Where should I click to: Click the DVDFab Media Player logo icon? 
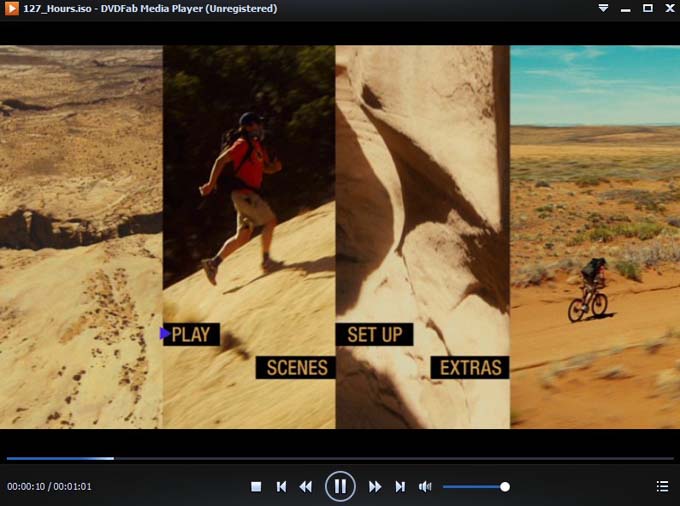pyautogui.click(x=12, y=8)
